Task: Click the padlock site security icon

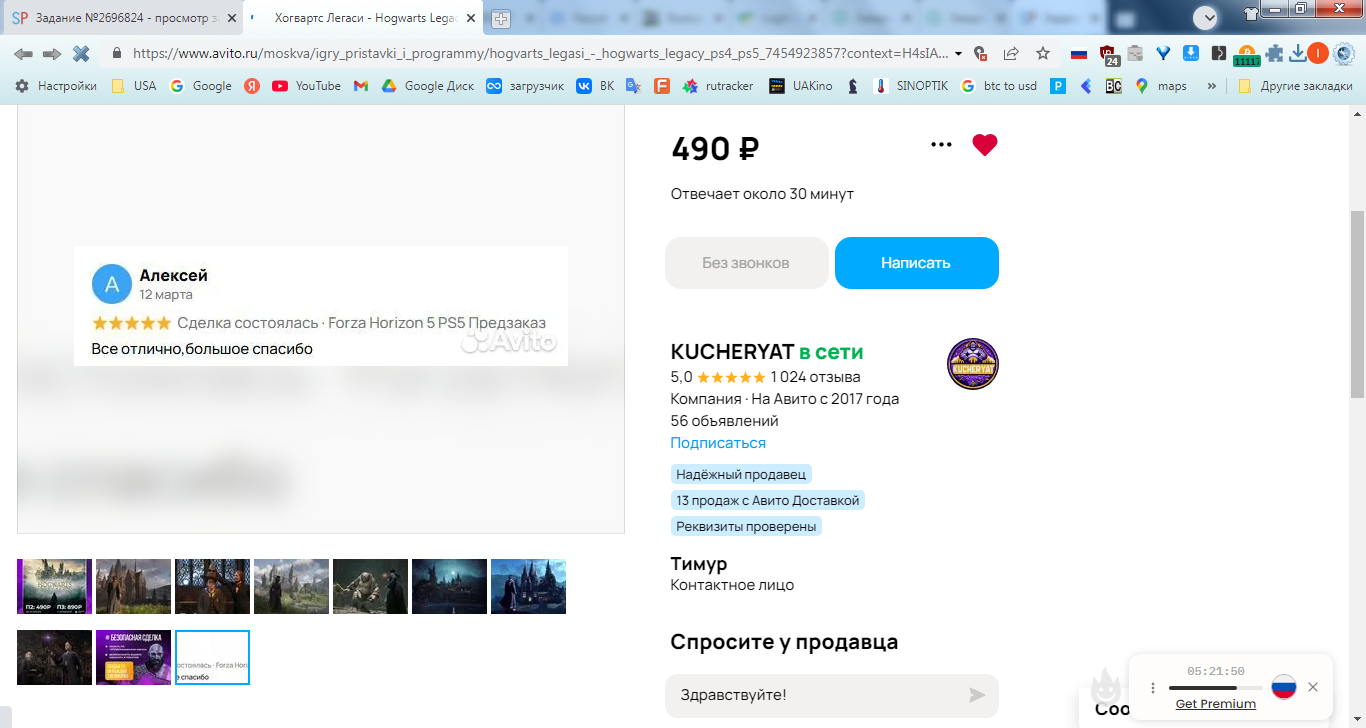Action: 117,53
